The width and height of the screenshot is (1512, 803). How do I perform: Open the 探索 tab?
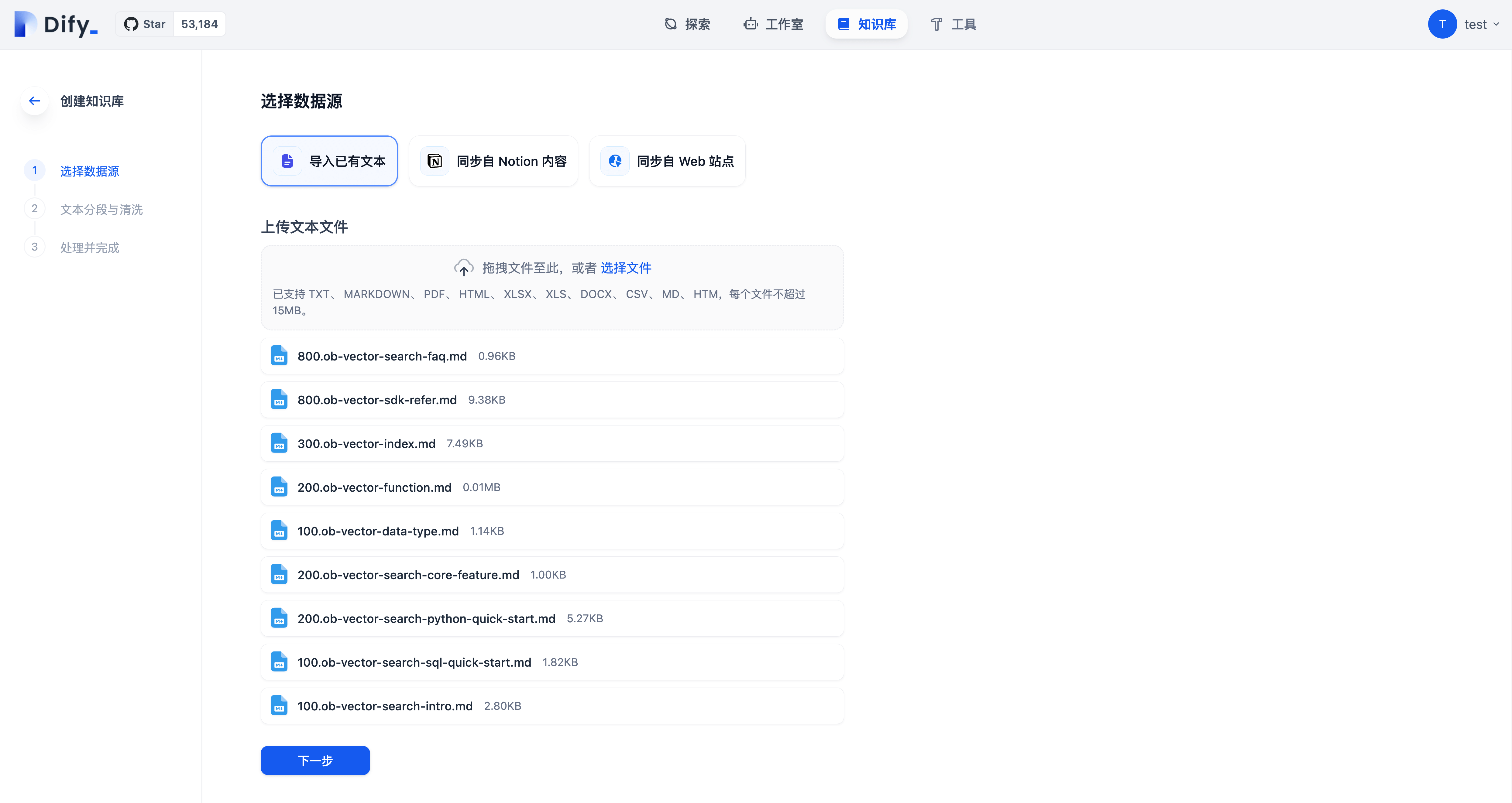pos(687,24)
